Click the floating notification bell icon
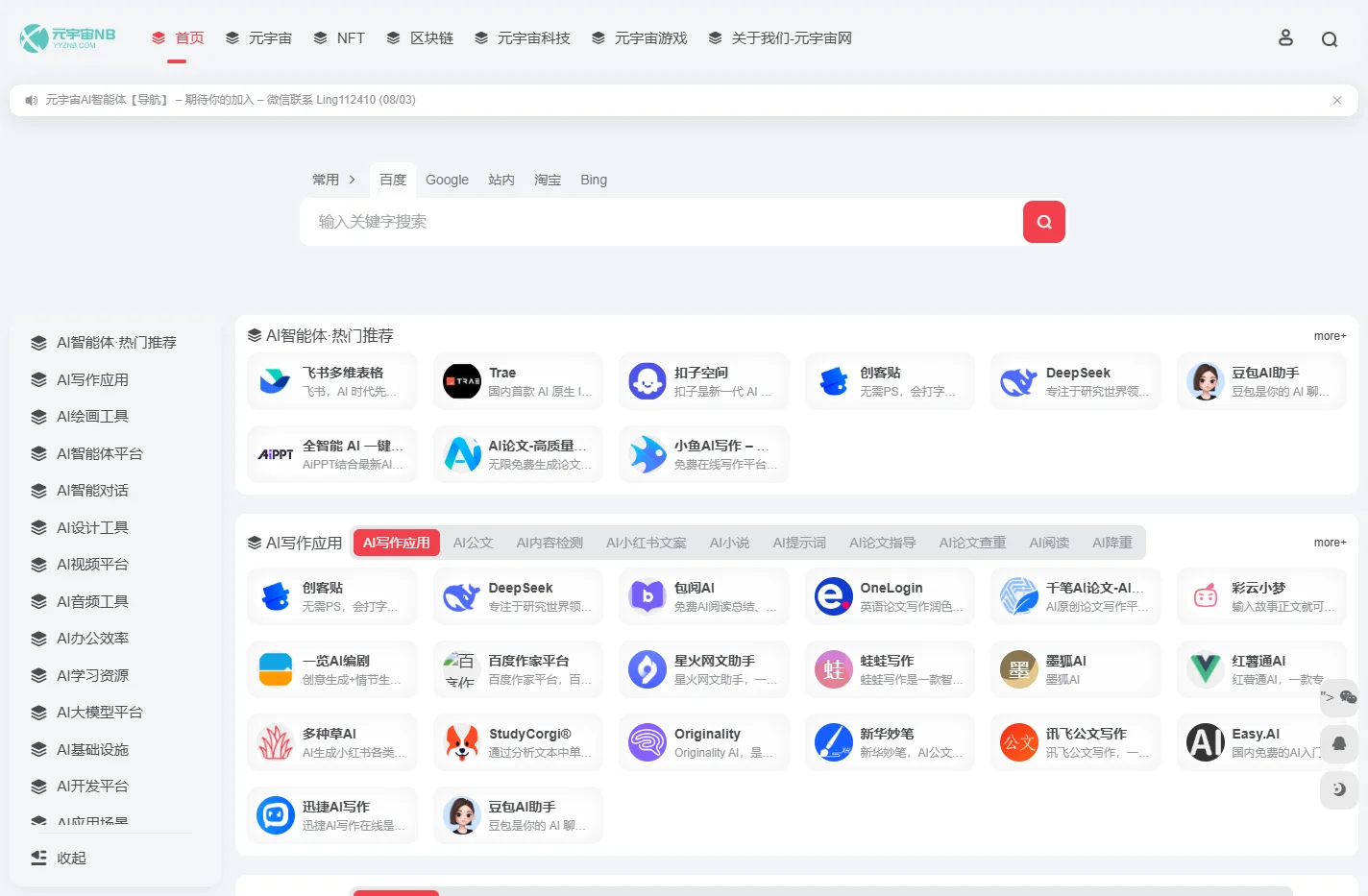 coord(1339,743)
